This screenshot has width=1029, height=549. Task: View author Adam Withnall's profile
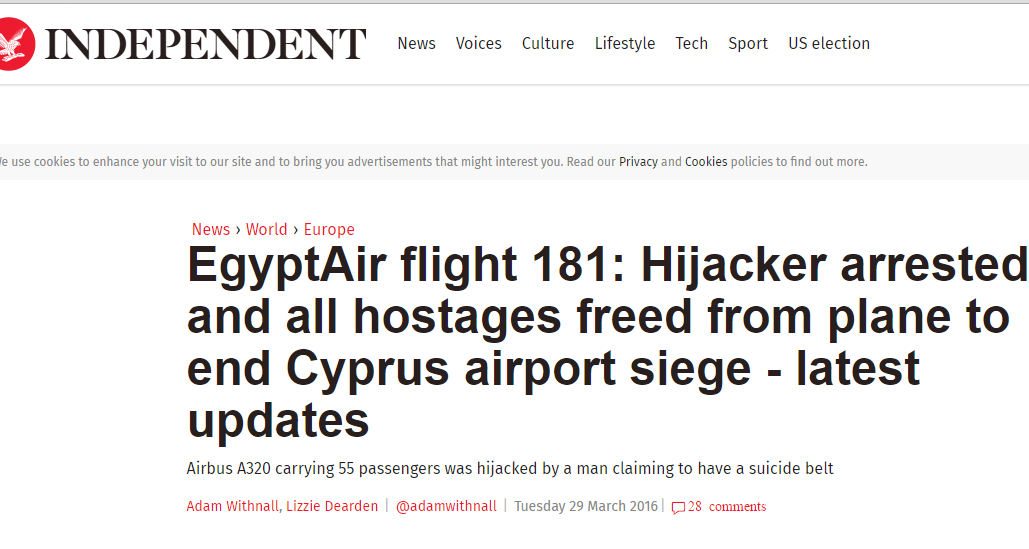[x=232, y=506]
